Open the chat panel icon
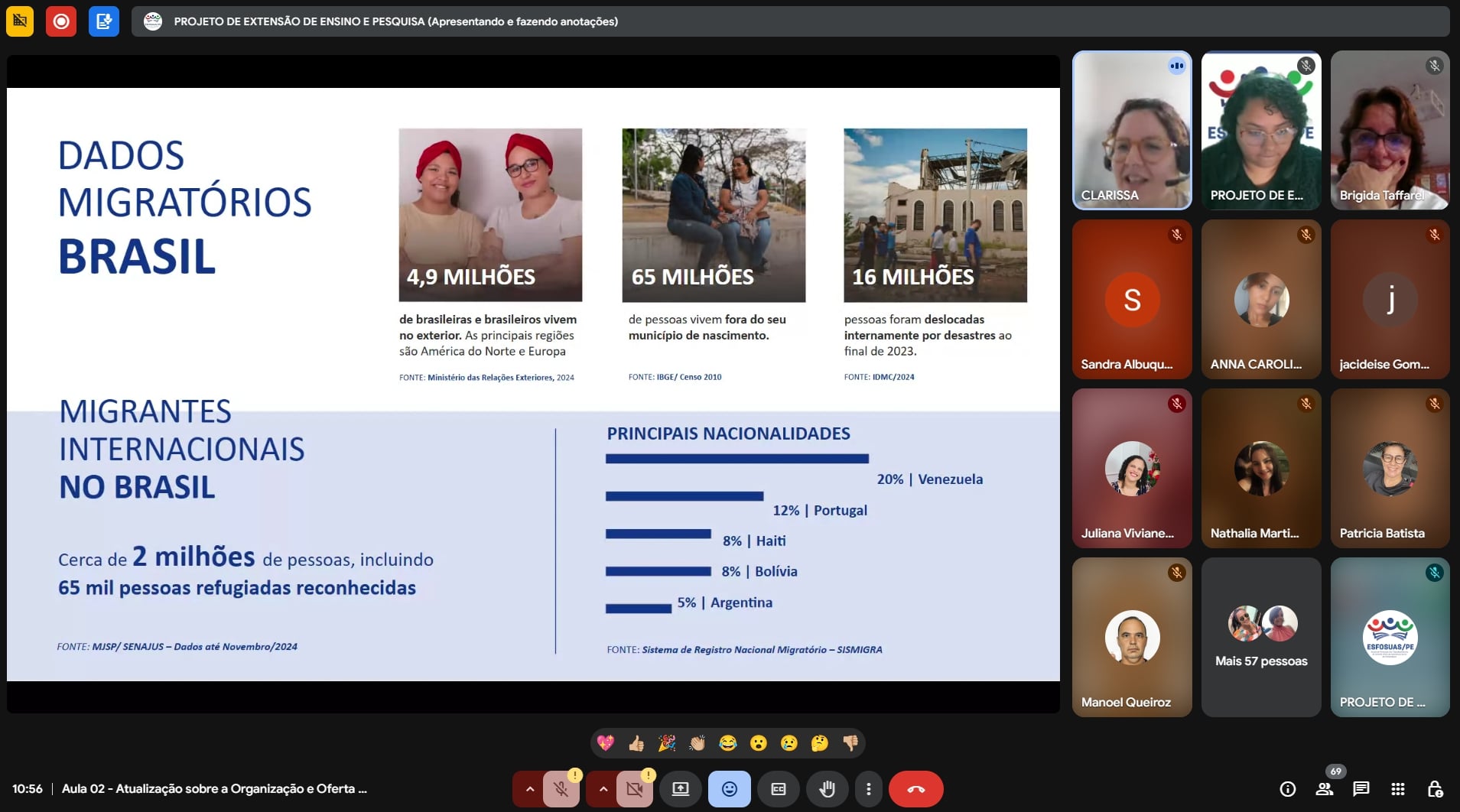This screenshot has height=812, width=1460. (x=1361, y=789)
